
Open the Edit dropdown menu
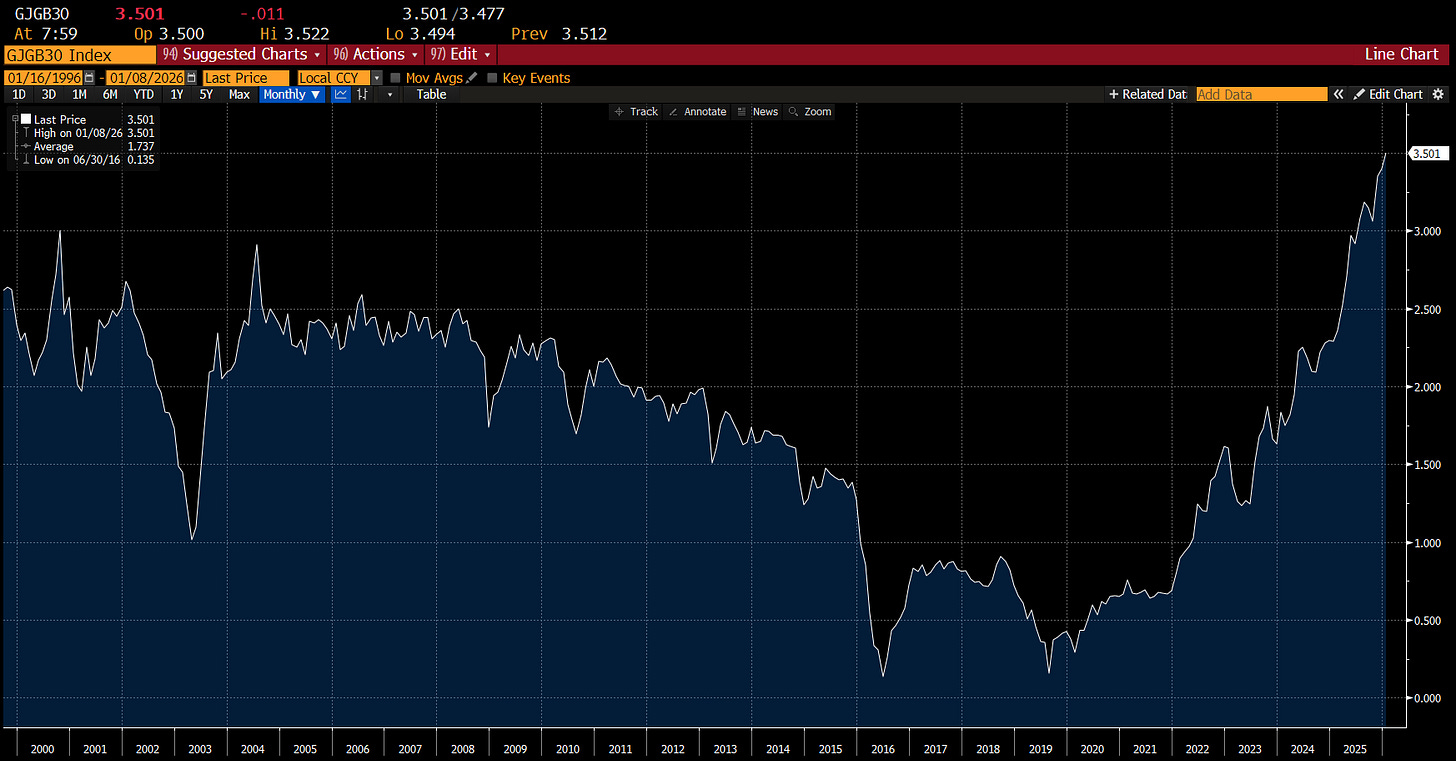point(461,54)
